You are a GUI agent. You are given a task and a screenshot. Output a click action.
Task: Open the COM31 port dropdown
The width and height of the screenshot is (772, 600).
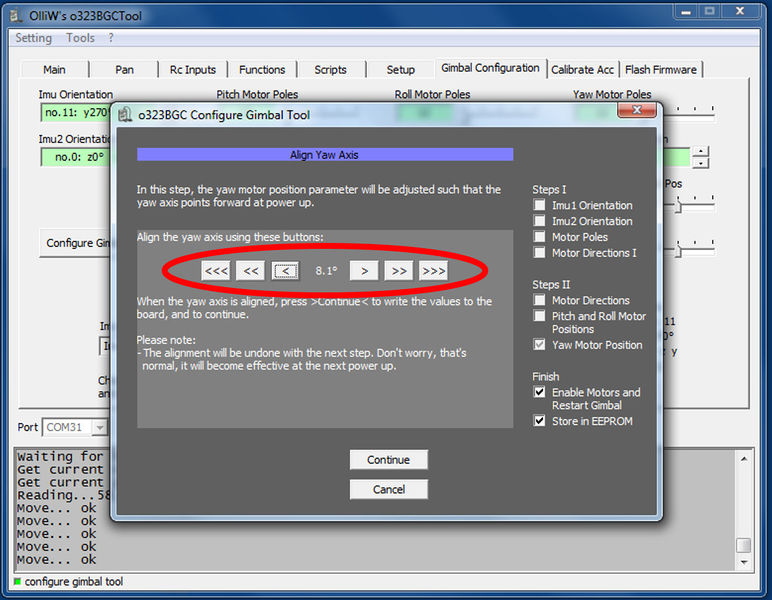click(99, 427)
